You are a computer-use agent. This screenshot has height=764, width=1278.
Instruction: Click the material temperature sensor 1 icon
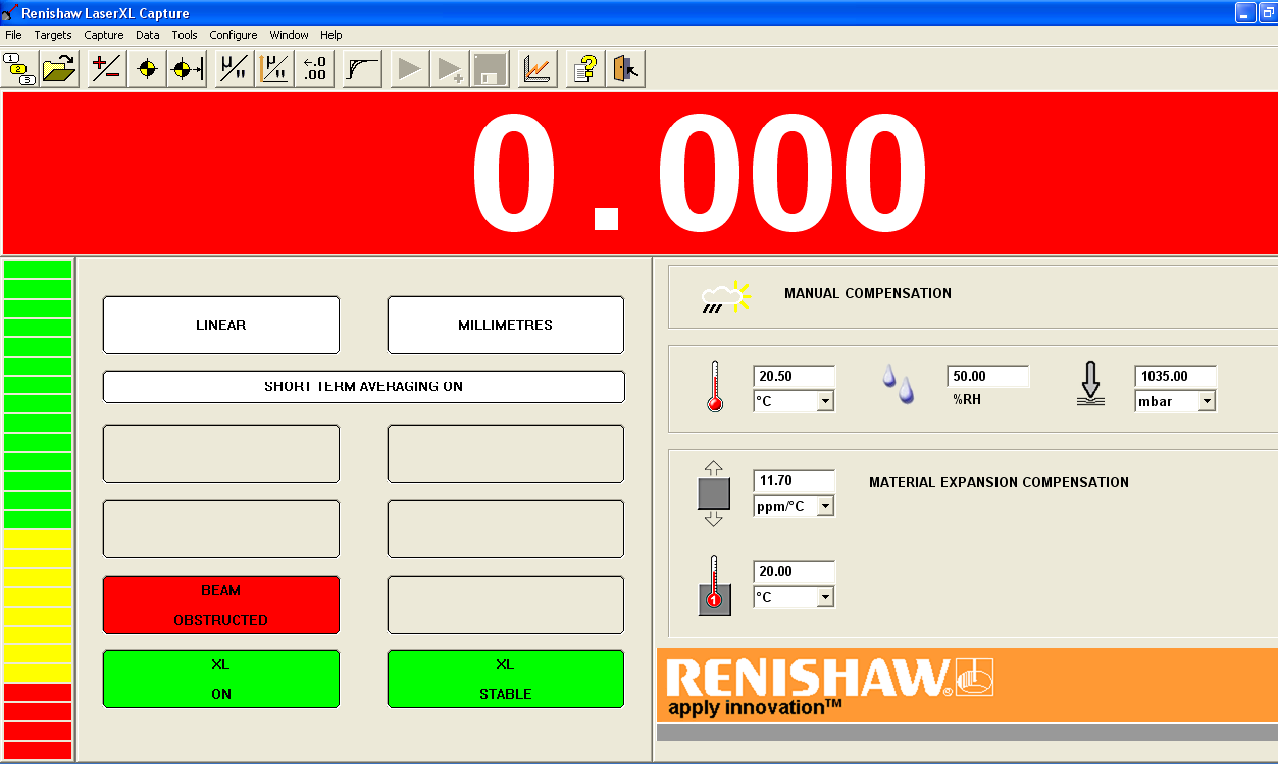714,586
